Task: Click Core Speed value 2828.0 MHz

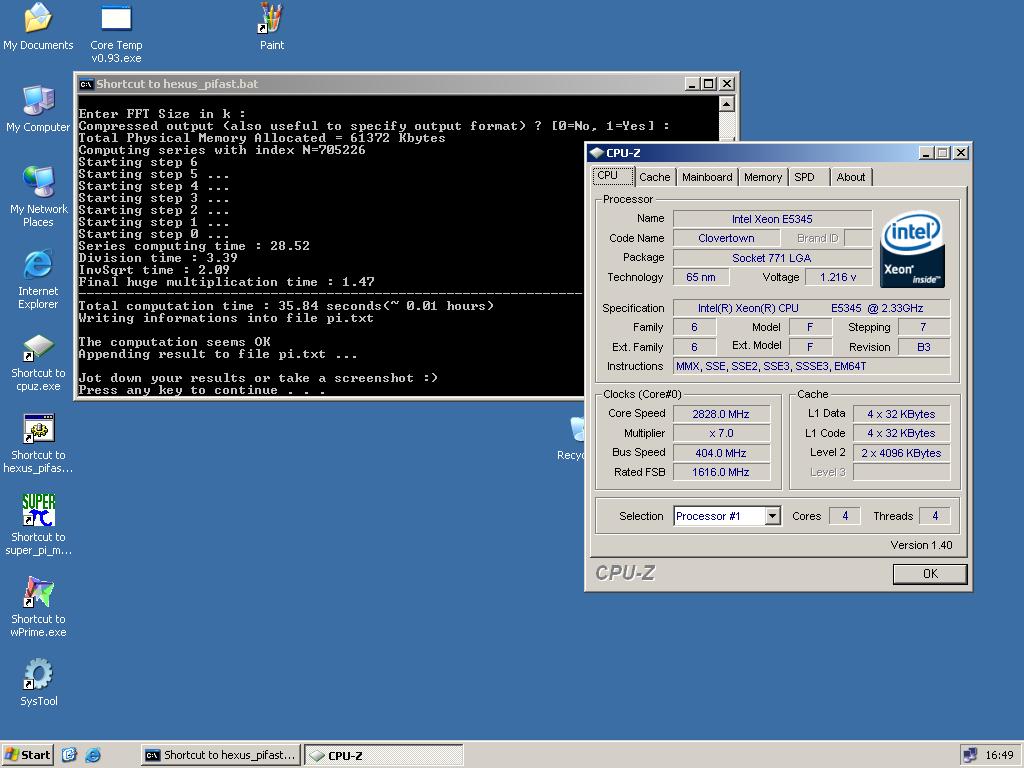Action: tap(721, 414)
